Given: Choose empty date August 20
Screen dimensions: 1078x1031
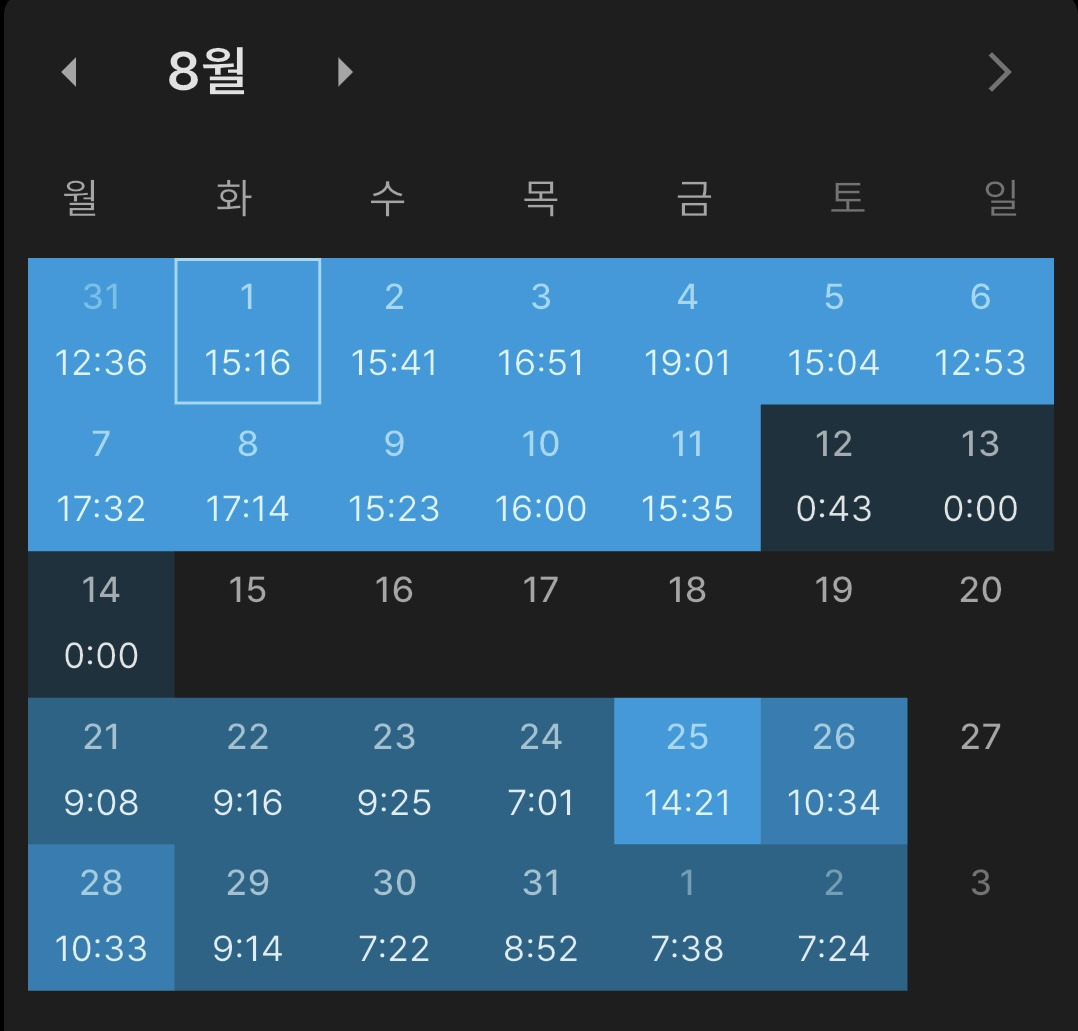Looking at the screenshot, I should tap(980, 624).
